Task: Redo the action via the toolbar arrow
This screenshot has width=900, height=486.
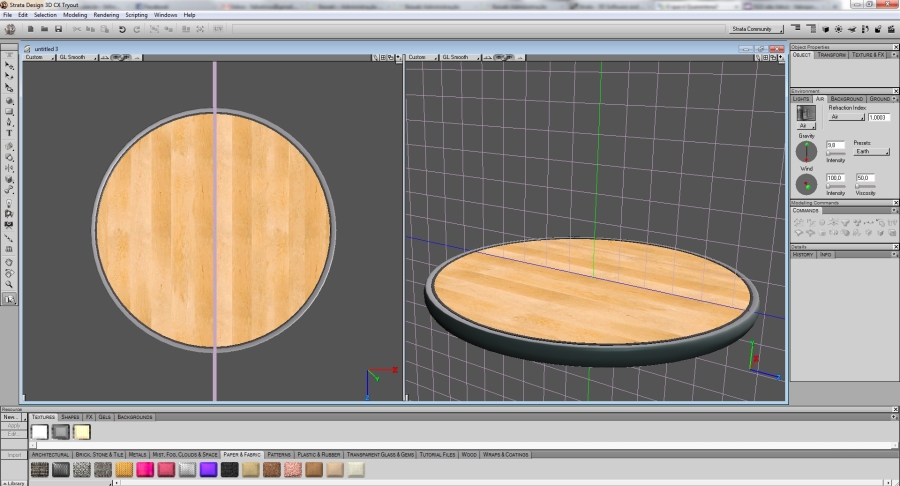Action: (x=137, y=29)
